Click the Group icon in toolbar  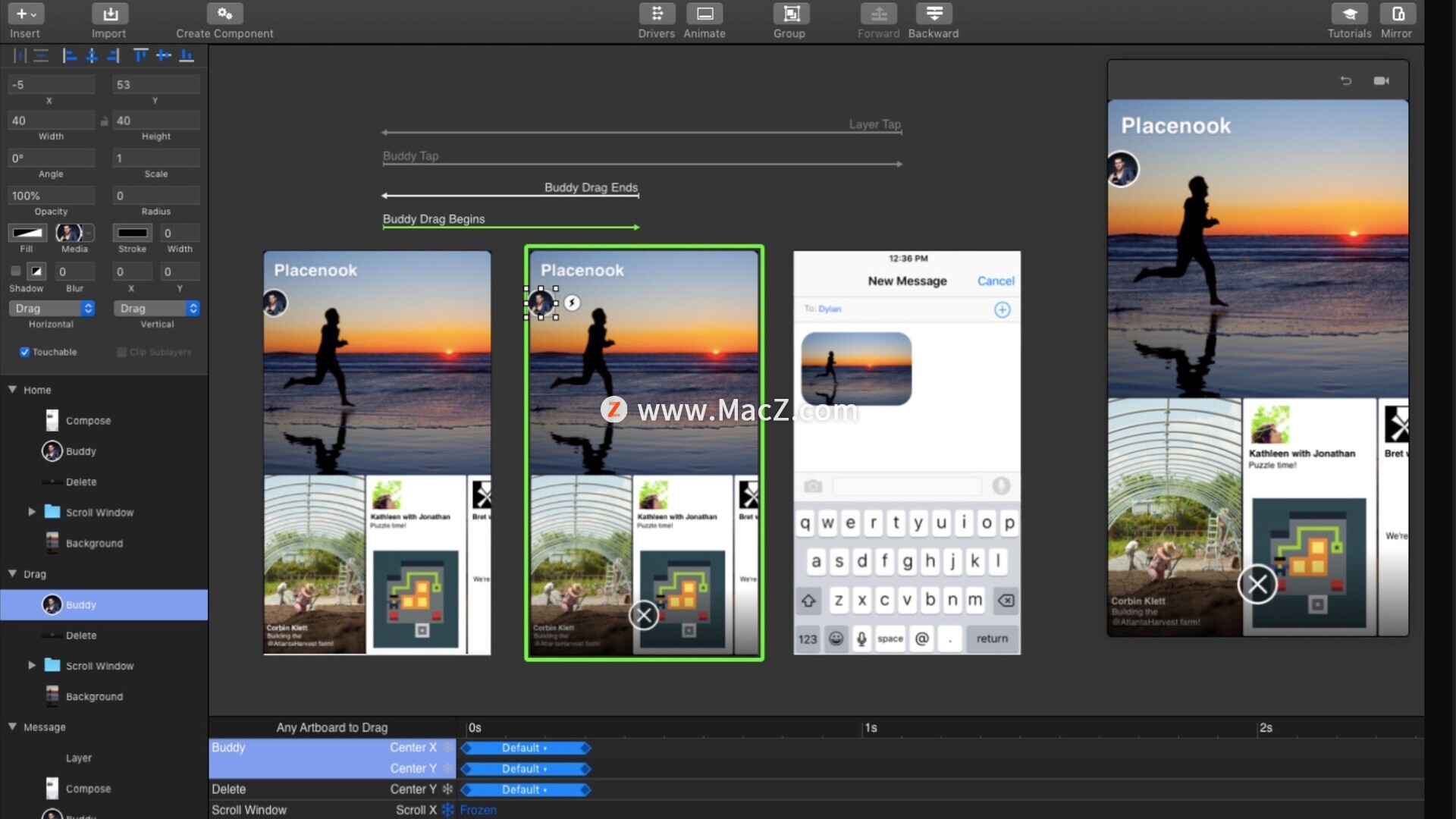tap(790, 14)
